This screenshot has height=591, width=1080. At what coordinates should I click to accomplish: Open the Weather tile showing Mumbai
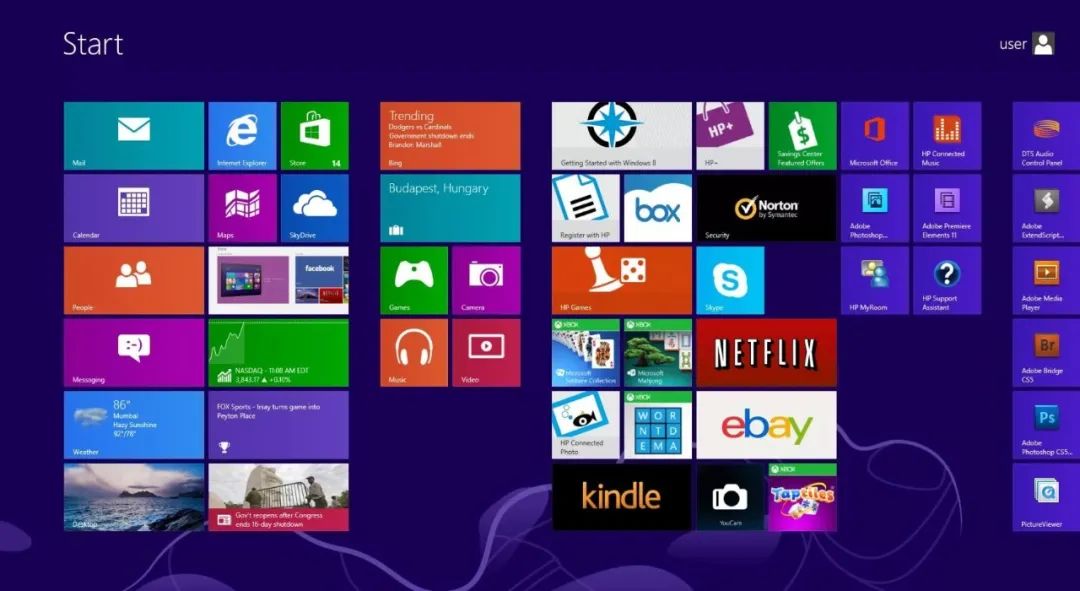134,425
